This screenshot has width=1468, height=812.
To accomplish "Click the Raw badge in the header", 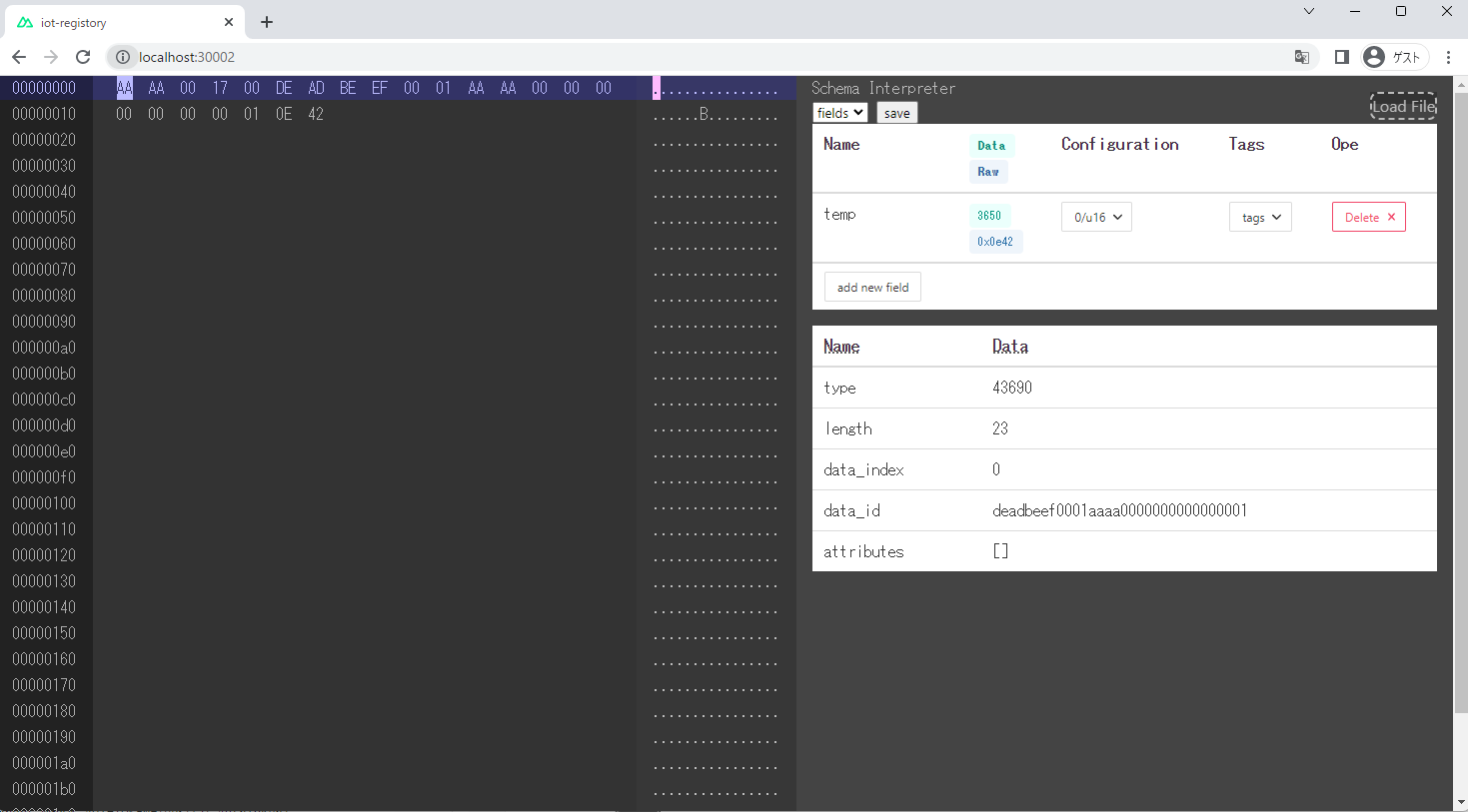I will pyautogui.click(x=988, y=171).
